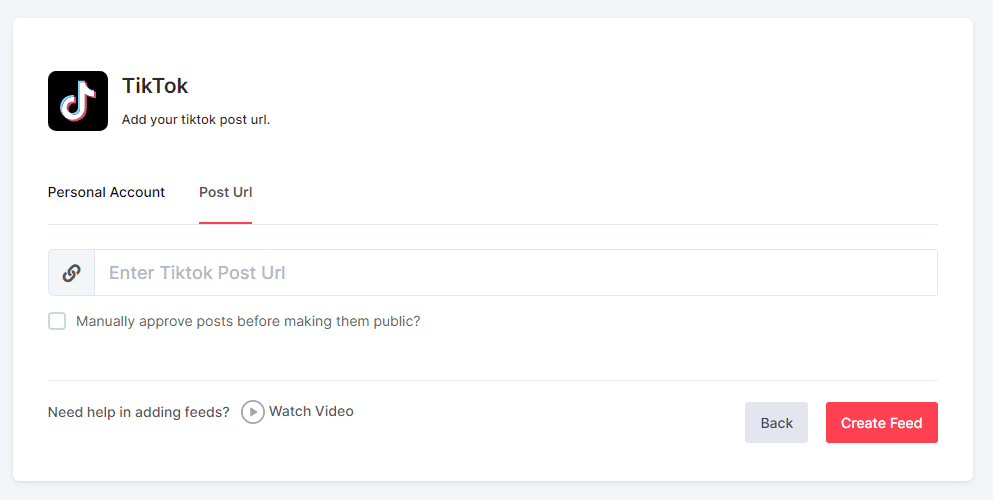Screen dimensions: 993x500
Task: Switch to the Personal Account tab
Action: click(x=106, y=192)
